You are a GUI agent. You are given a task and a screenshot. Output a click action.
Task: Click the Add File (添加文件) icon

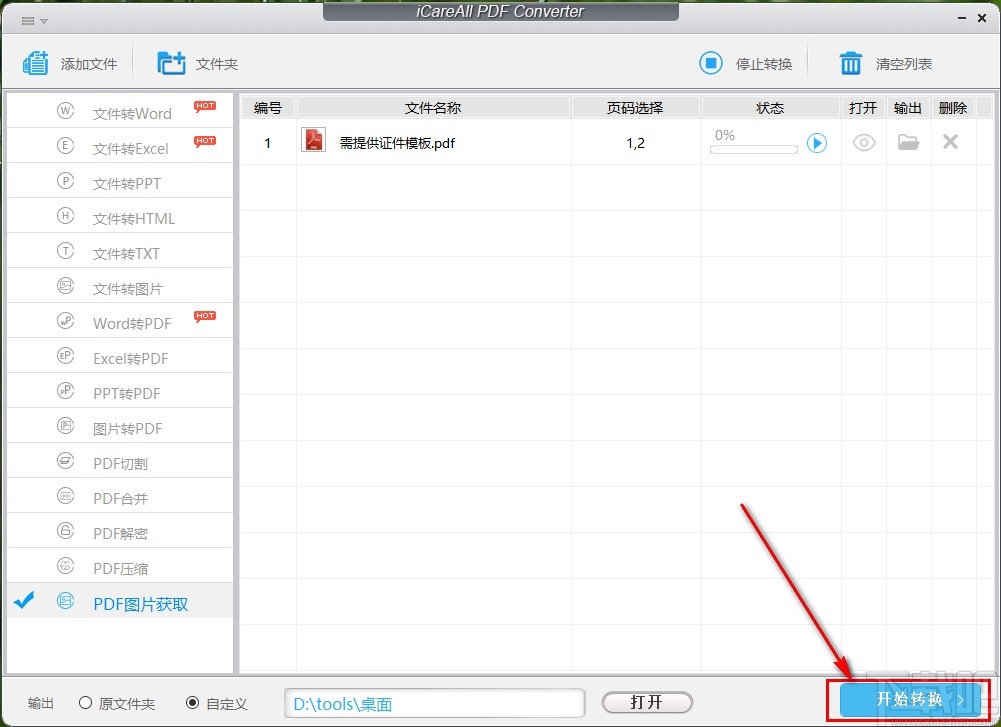click(x=36, y=63)
